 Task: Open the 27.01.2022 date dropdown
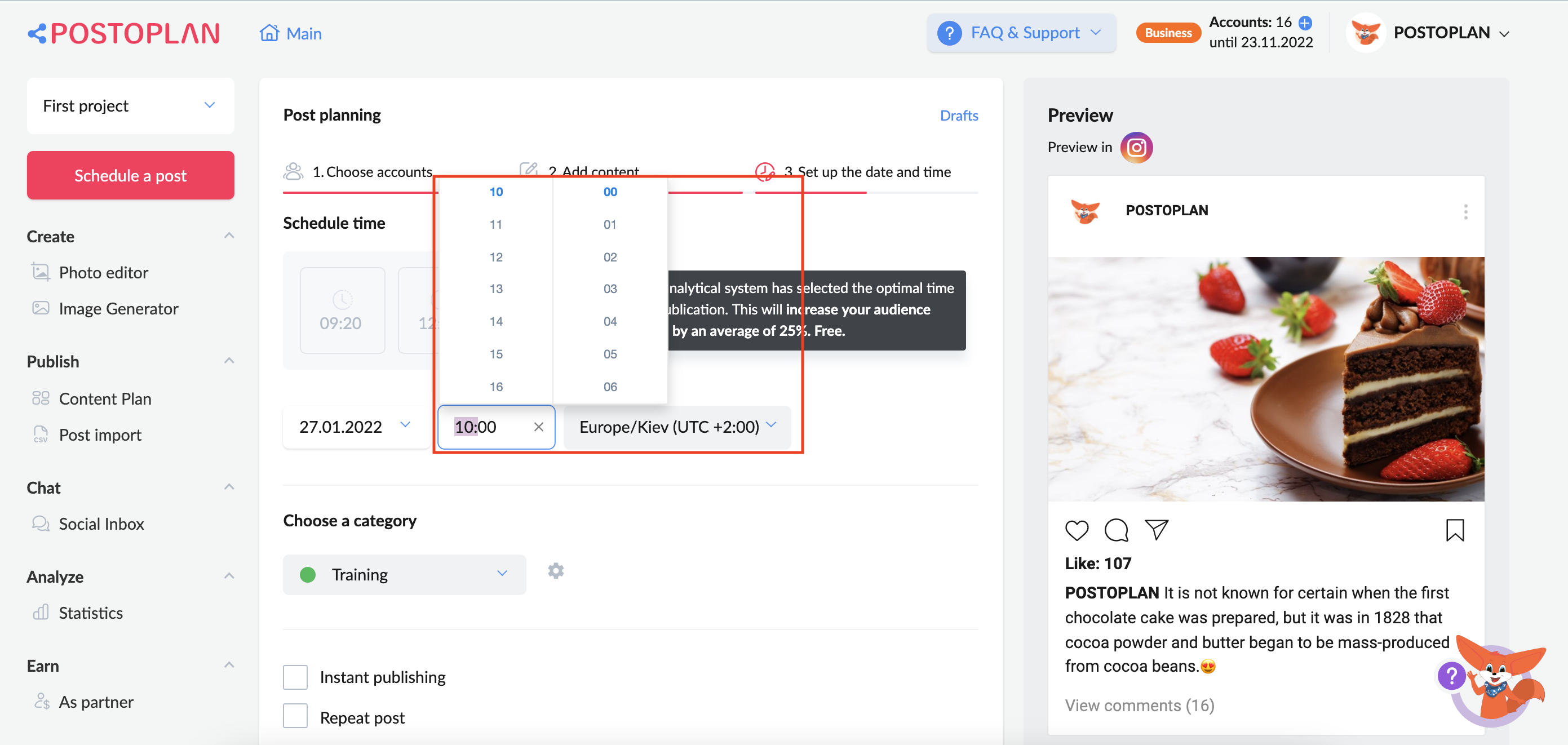[x=356, y=427]
